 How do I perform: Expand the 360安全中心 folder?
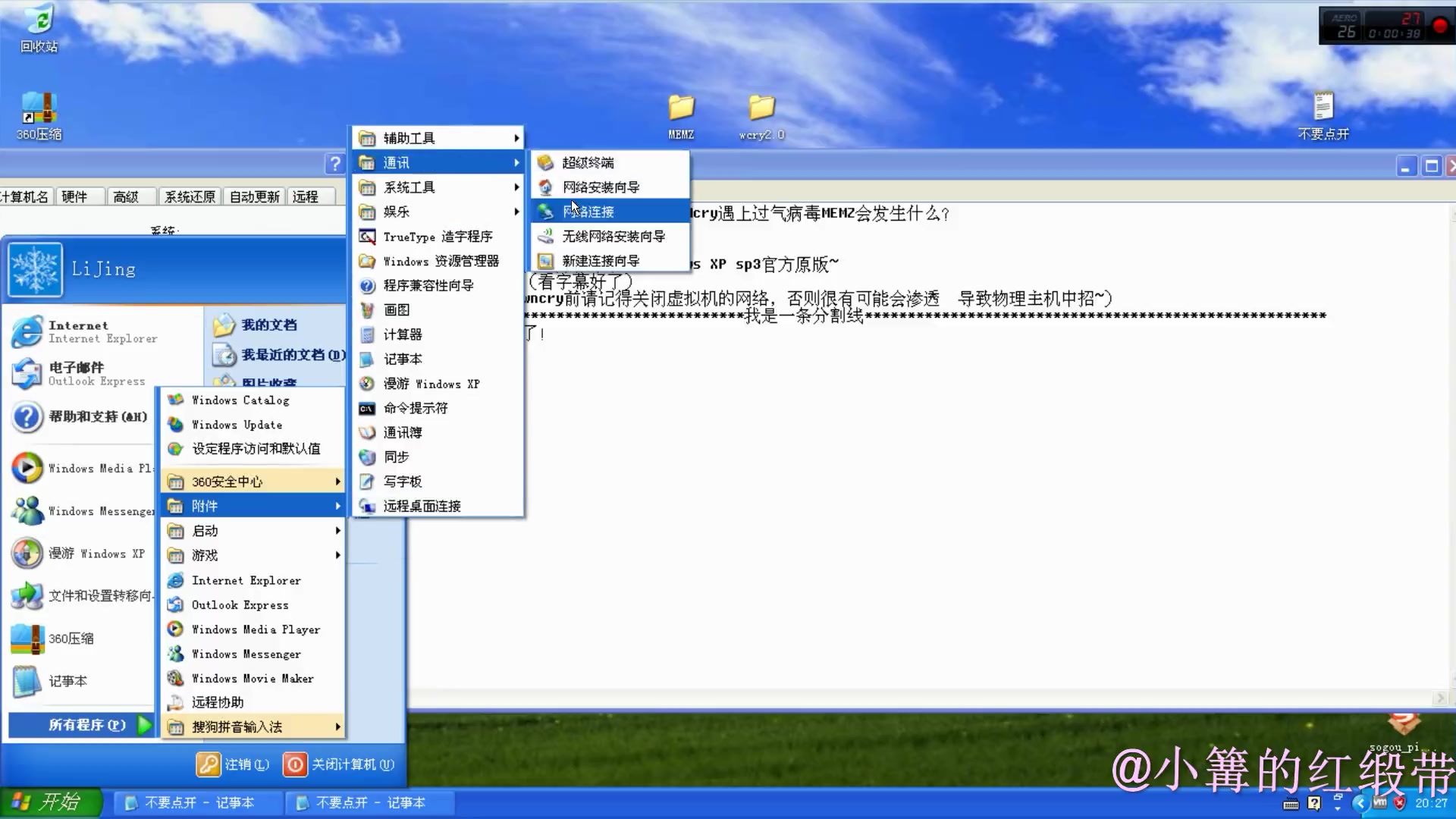253,482
